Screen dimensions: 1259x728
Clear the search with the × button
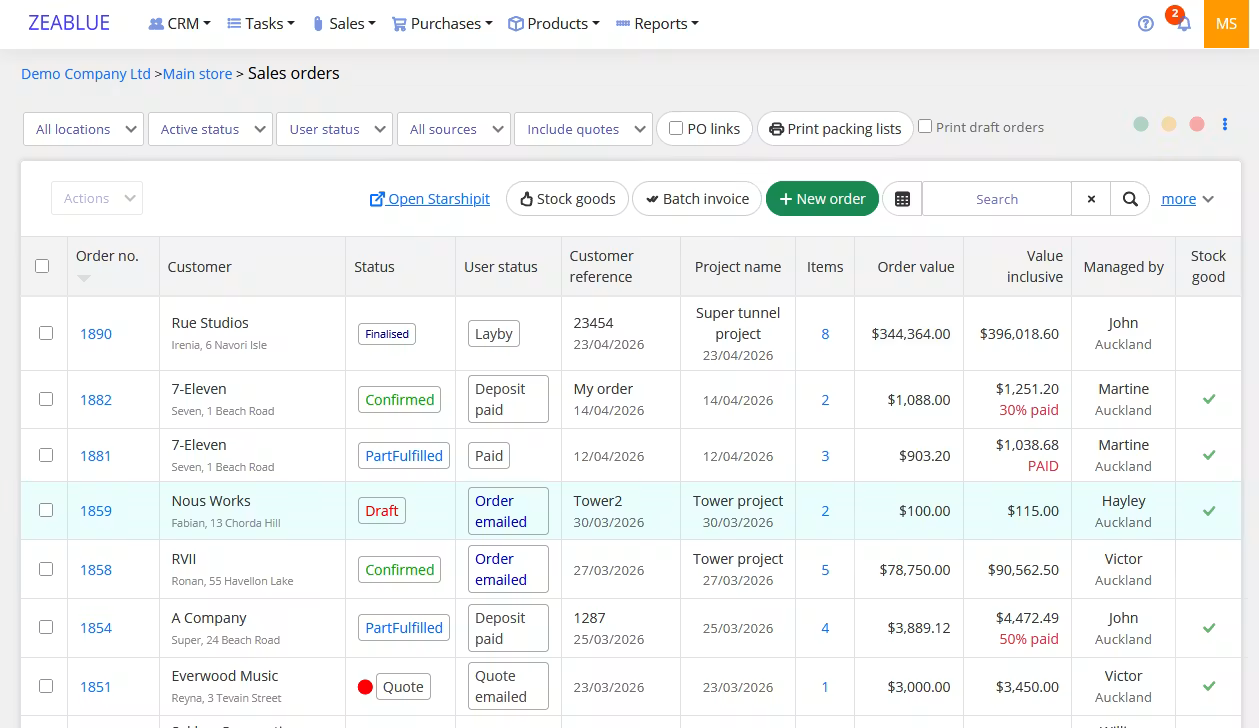pos(1091,199)
